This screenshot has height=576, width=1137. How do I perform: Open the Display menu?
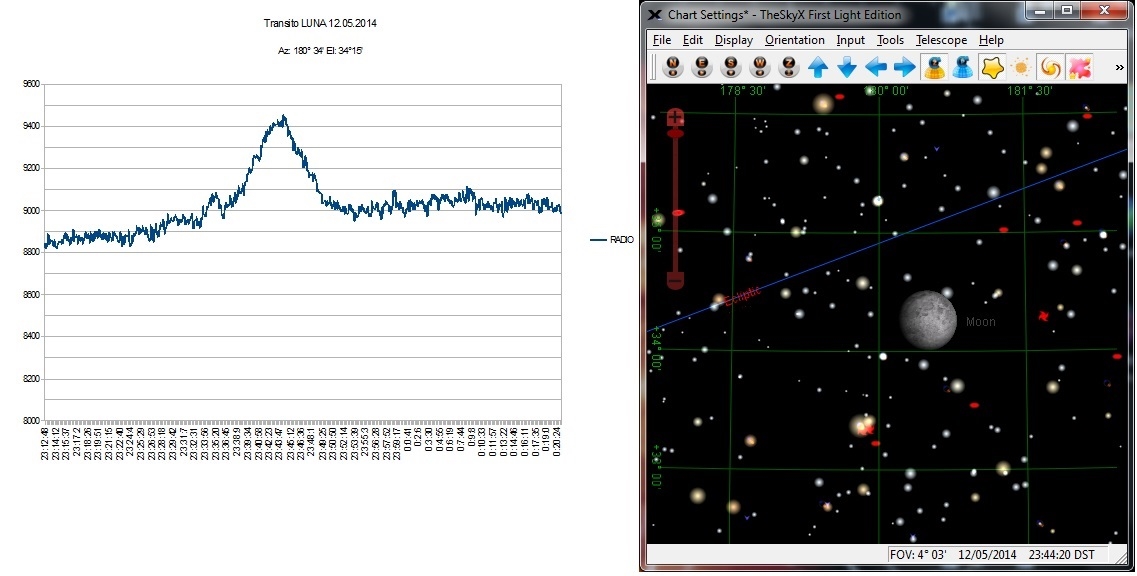tap(734, 40)
